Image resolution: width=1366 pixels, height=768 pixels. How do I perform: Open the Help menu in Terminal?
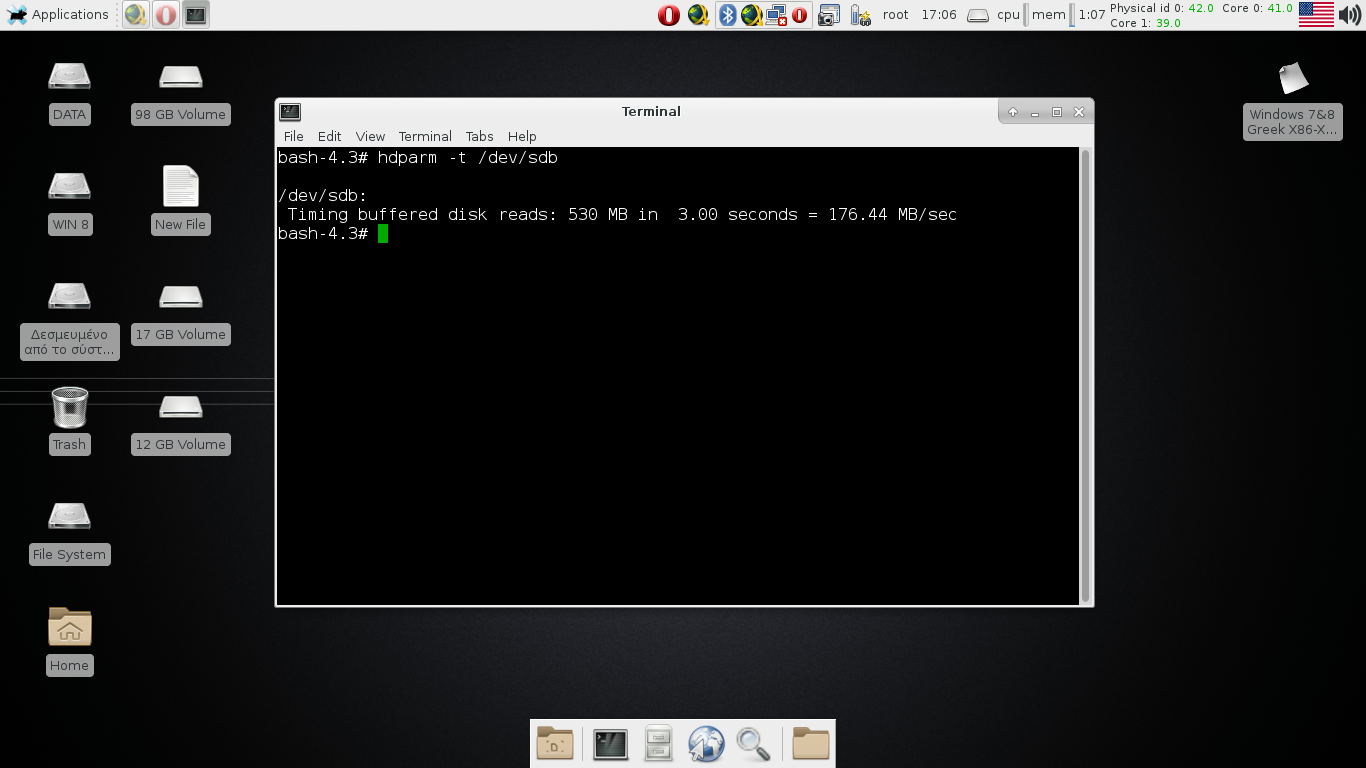point(522,136)
